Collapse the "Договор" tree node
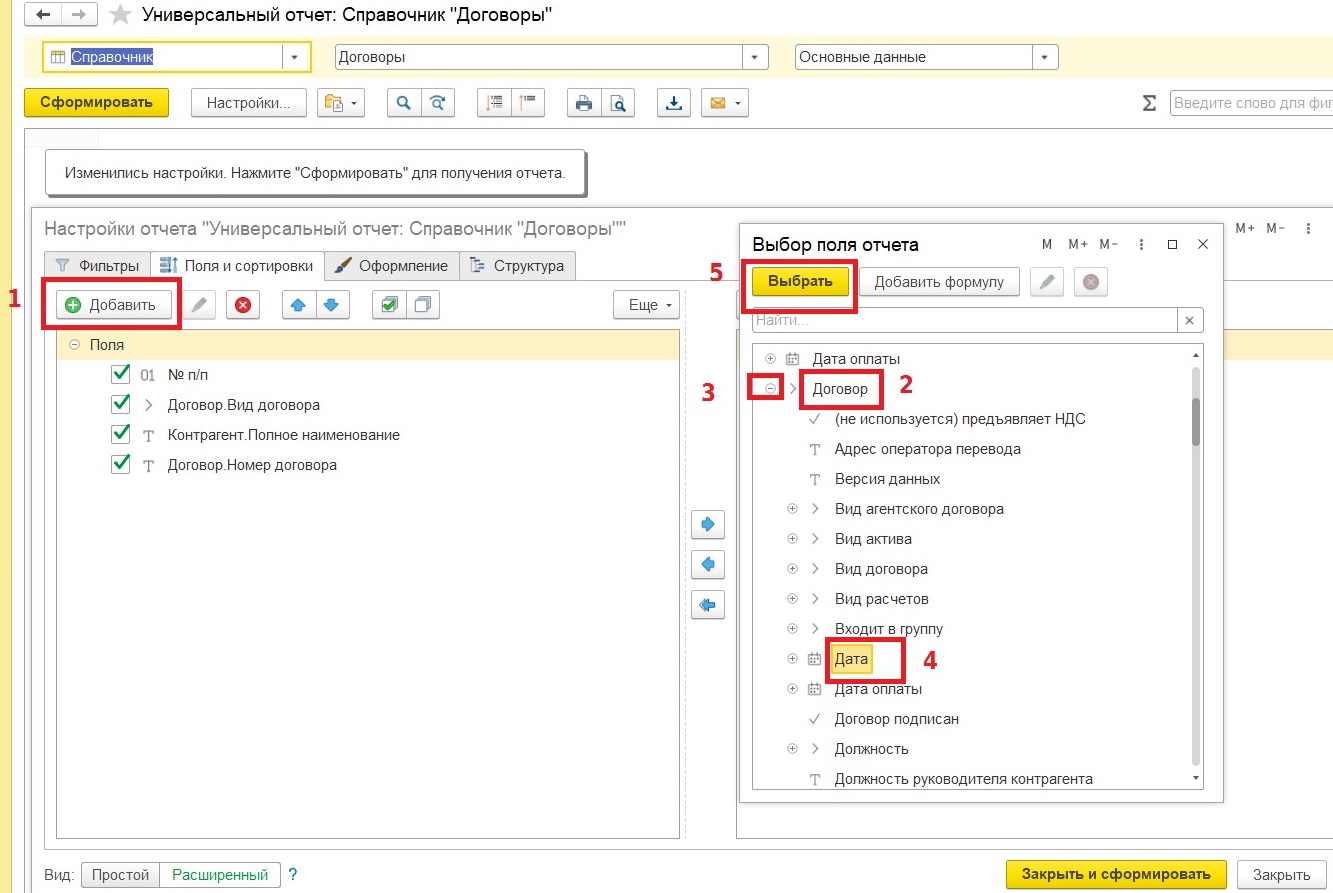Screen dimensions: 1333x893 [x=770, y=388]
